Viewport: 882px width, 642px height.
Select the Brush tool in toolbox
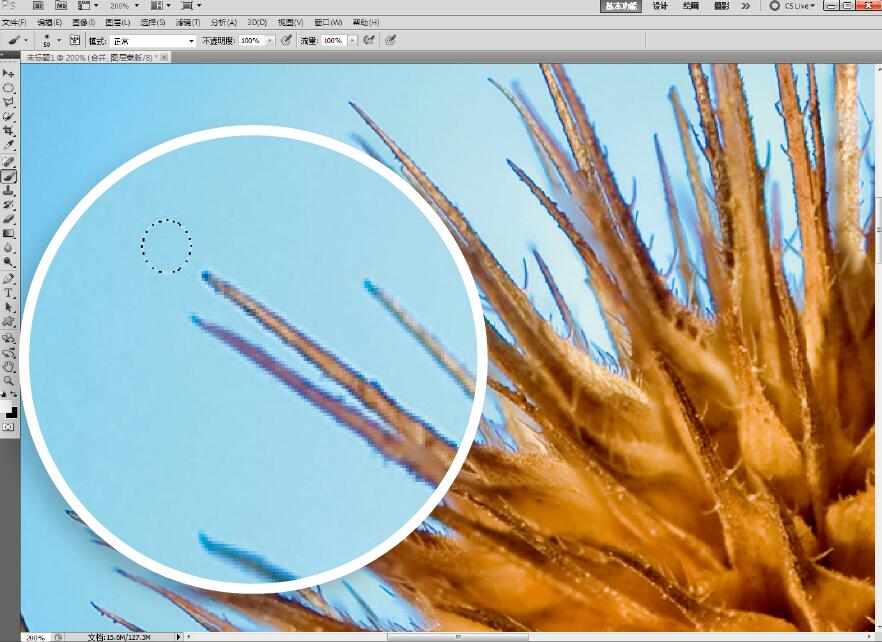pos(8,177)
